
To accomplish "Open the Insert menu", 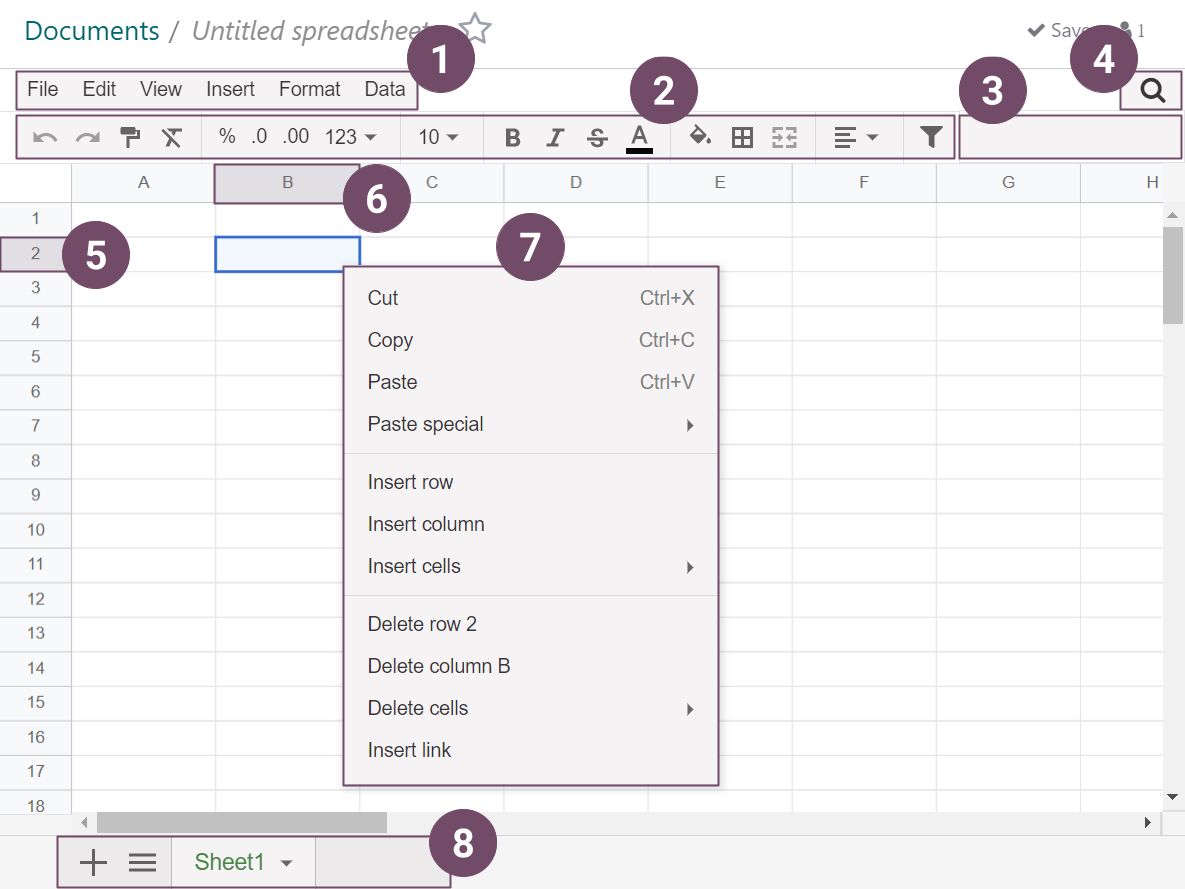I will click(x=230, y=89).
